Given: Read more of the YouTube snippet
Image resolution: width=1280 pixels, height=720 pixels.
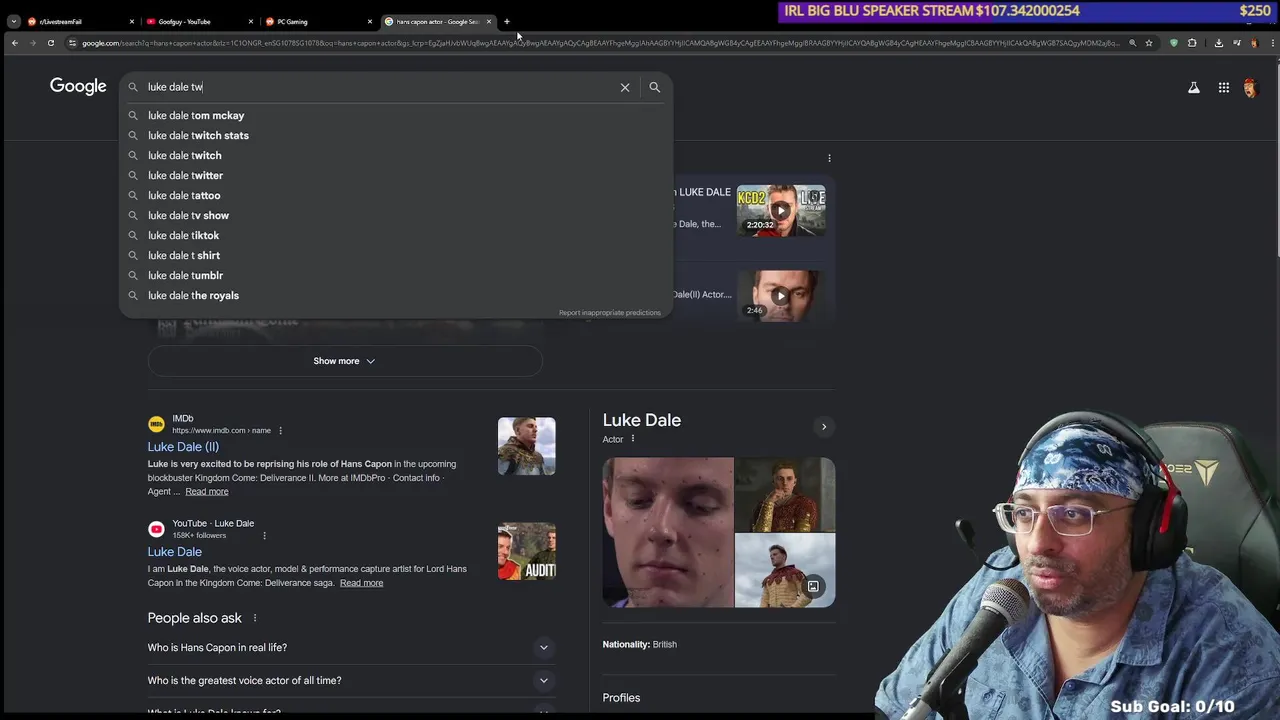Looking at the screenshot, I should 361,583.
